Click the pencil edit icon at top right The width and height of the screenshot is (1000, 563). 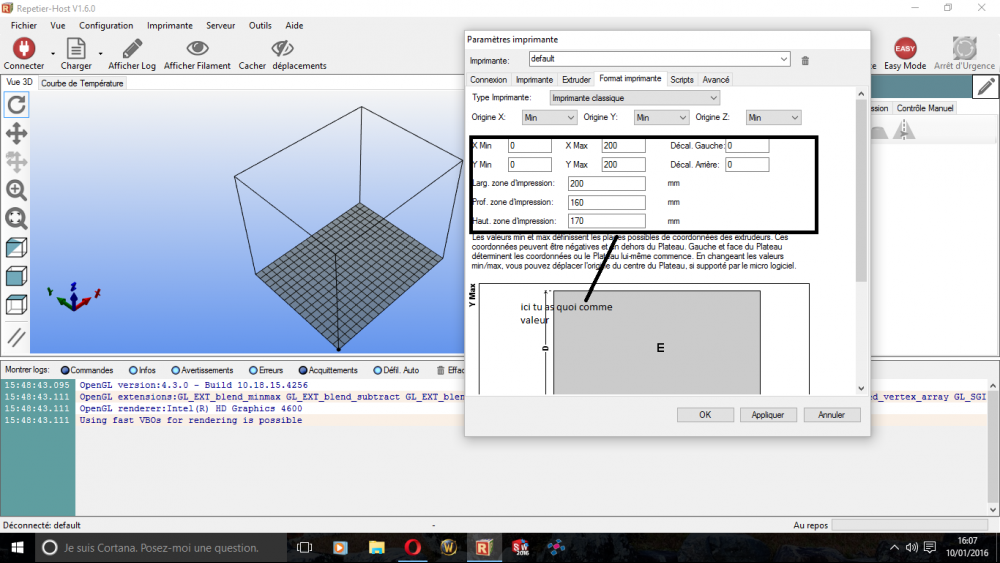point(986,87)
